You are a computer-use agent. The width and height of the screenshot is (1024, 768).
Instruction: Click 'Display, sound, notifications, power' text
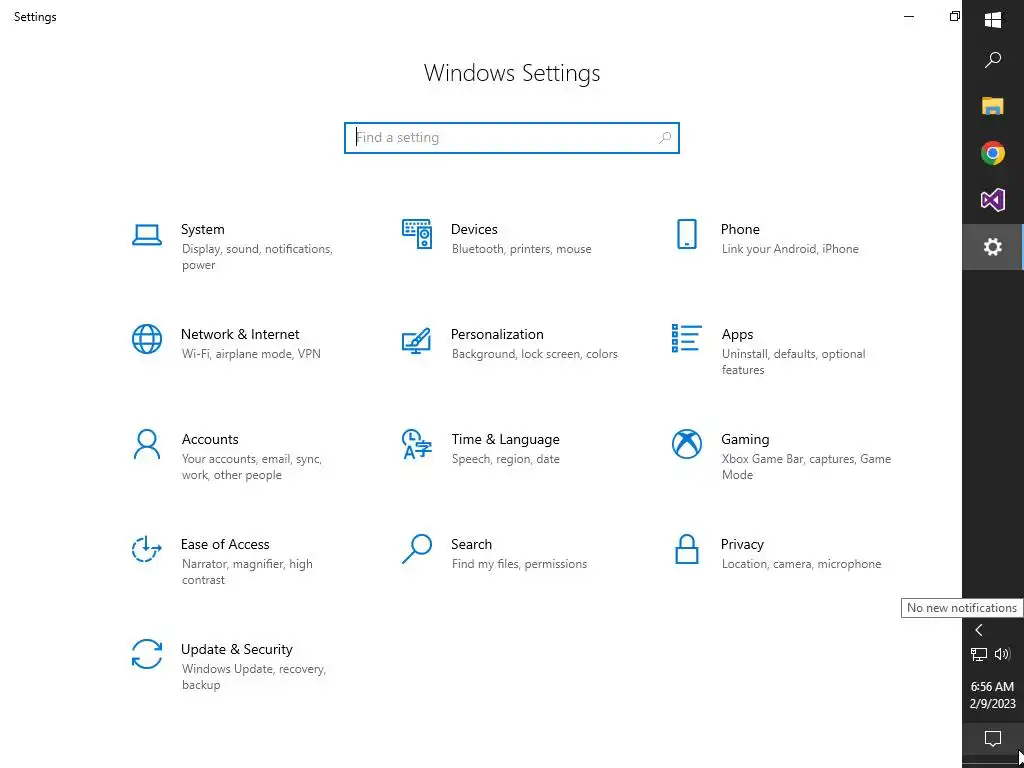(257, 257)
